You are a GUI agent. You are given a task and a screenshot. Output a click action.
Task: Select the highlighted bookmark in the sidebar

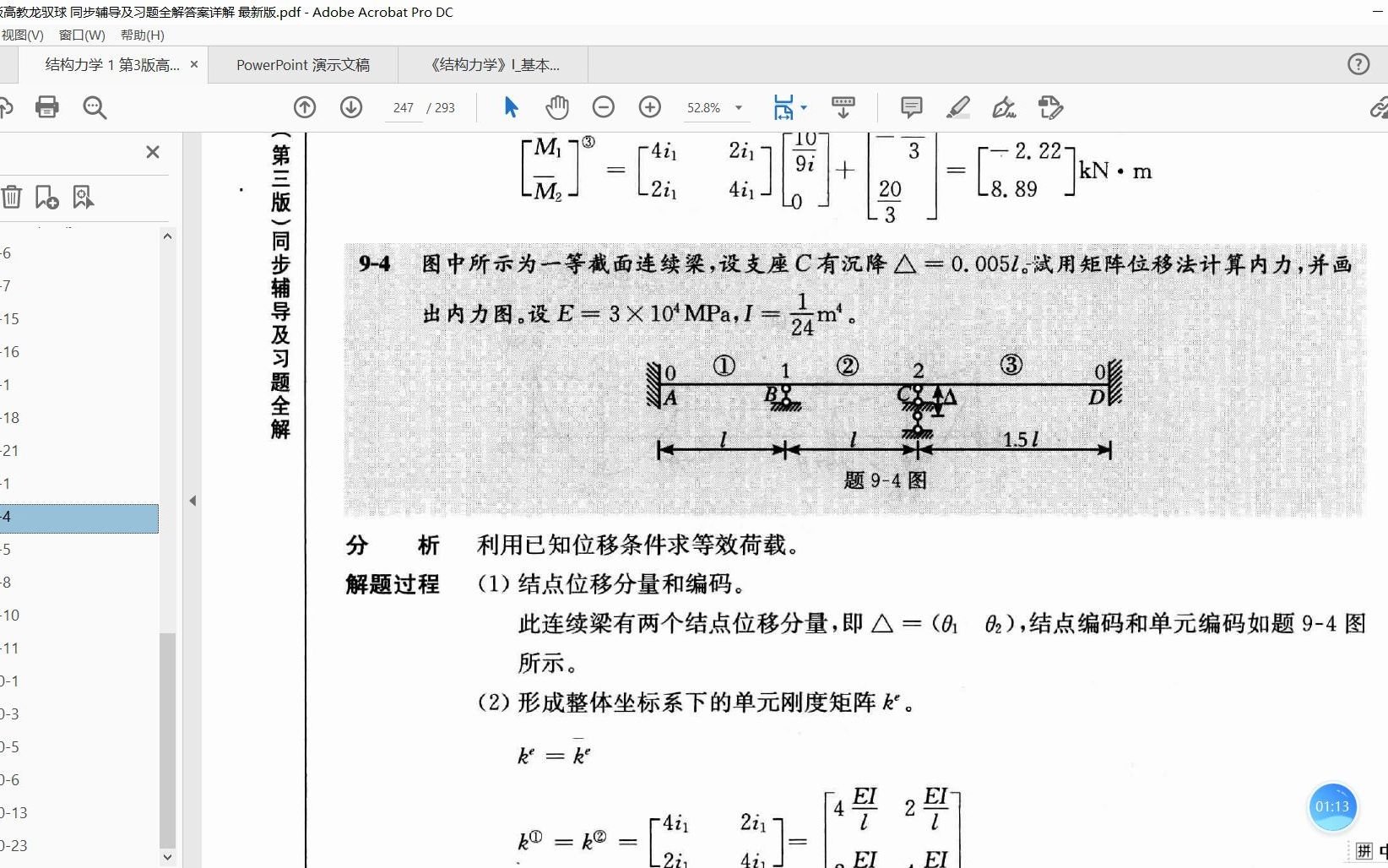click(80, 517)
